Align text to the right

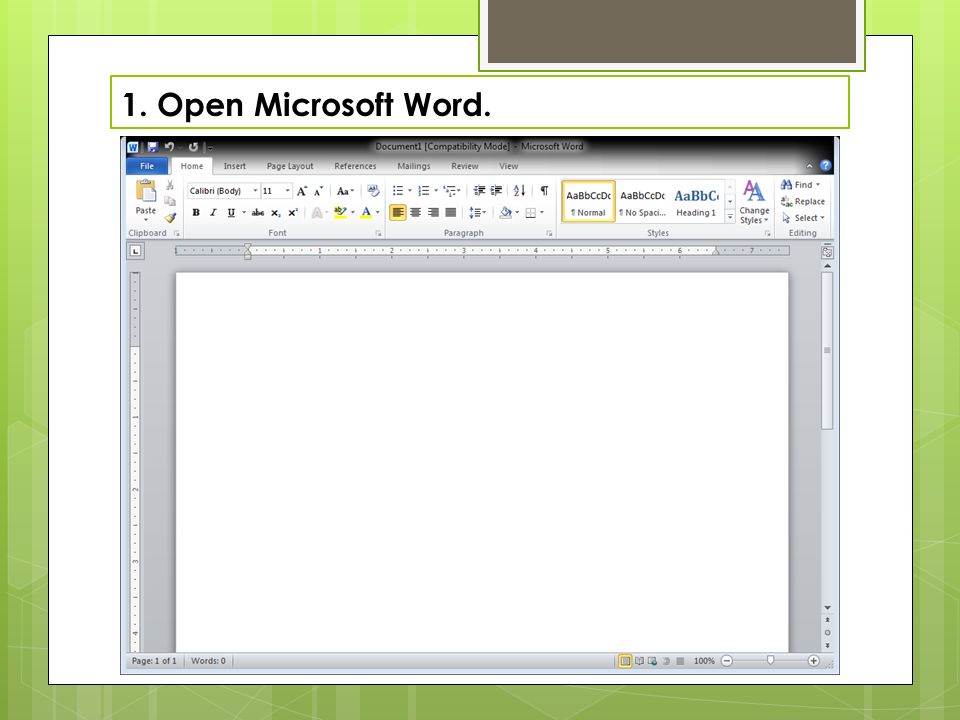click(x=433, y=212)
